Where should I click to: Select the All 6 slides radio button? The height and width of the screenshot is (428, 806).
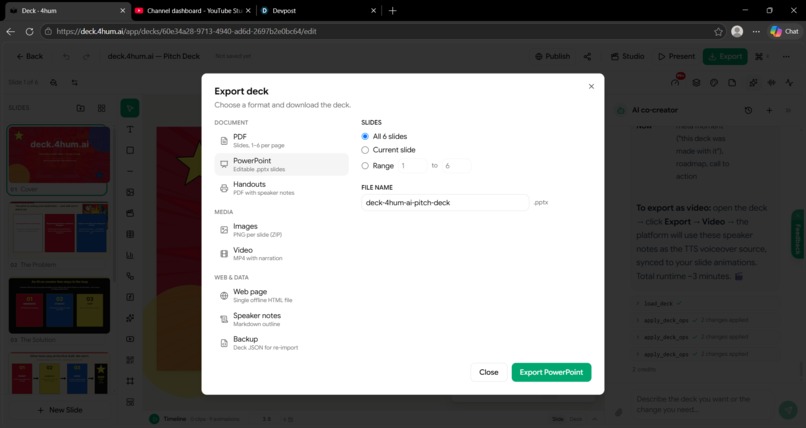(x=365, y=137)
